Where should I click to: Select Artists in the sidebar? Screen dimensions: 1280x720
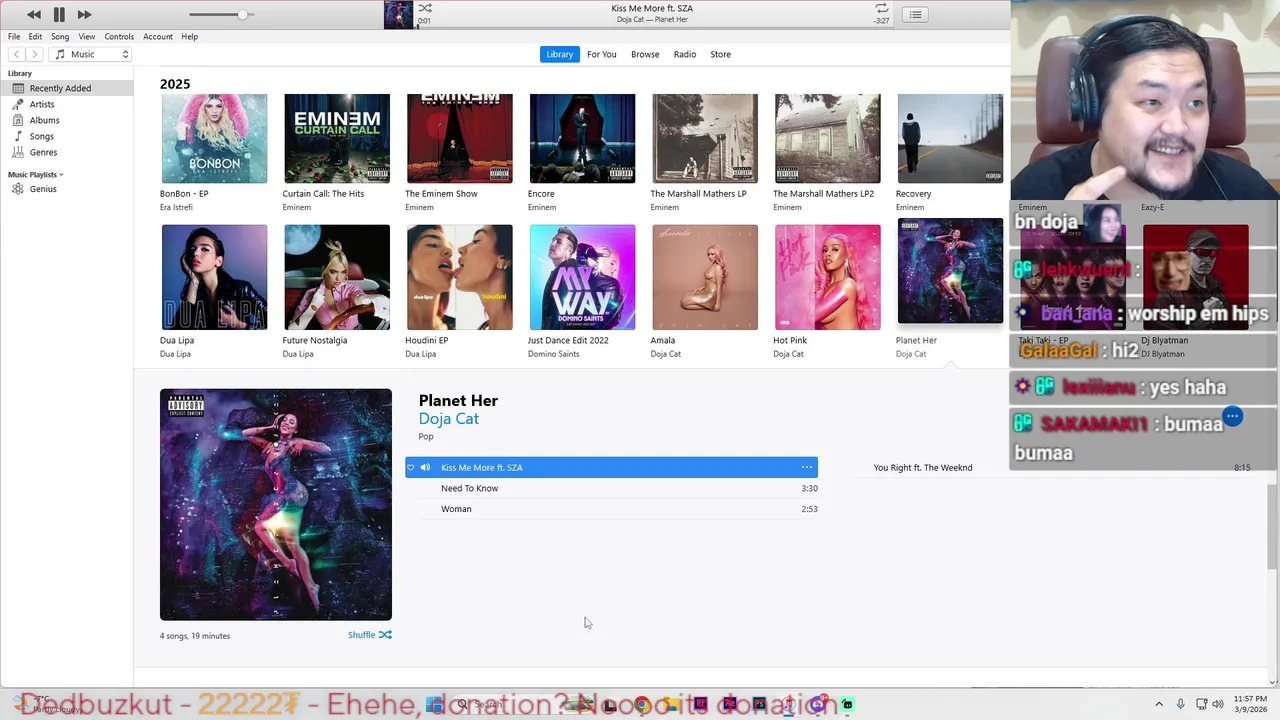point(66,104)
